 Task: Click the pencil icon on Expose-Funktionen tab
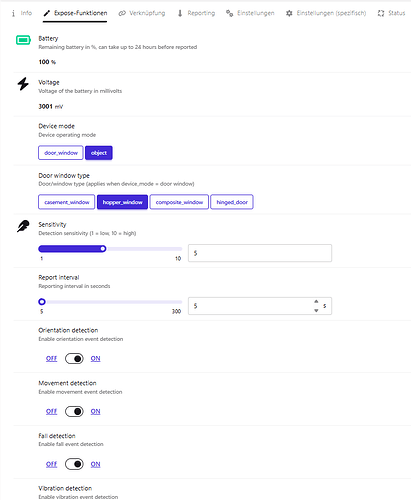[47, 13]
